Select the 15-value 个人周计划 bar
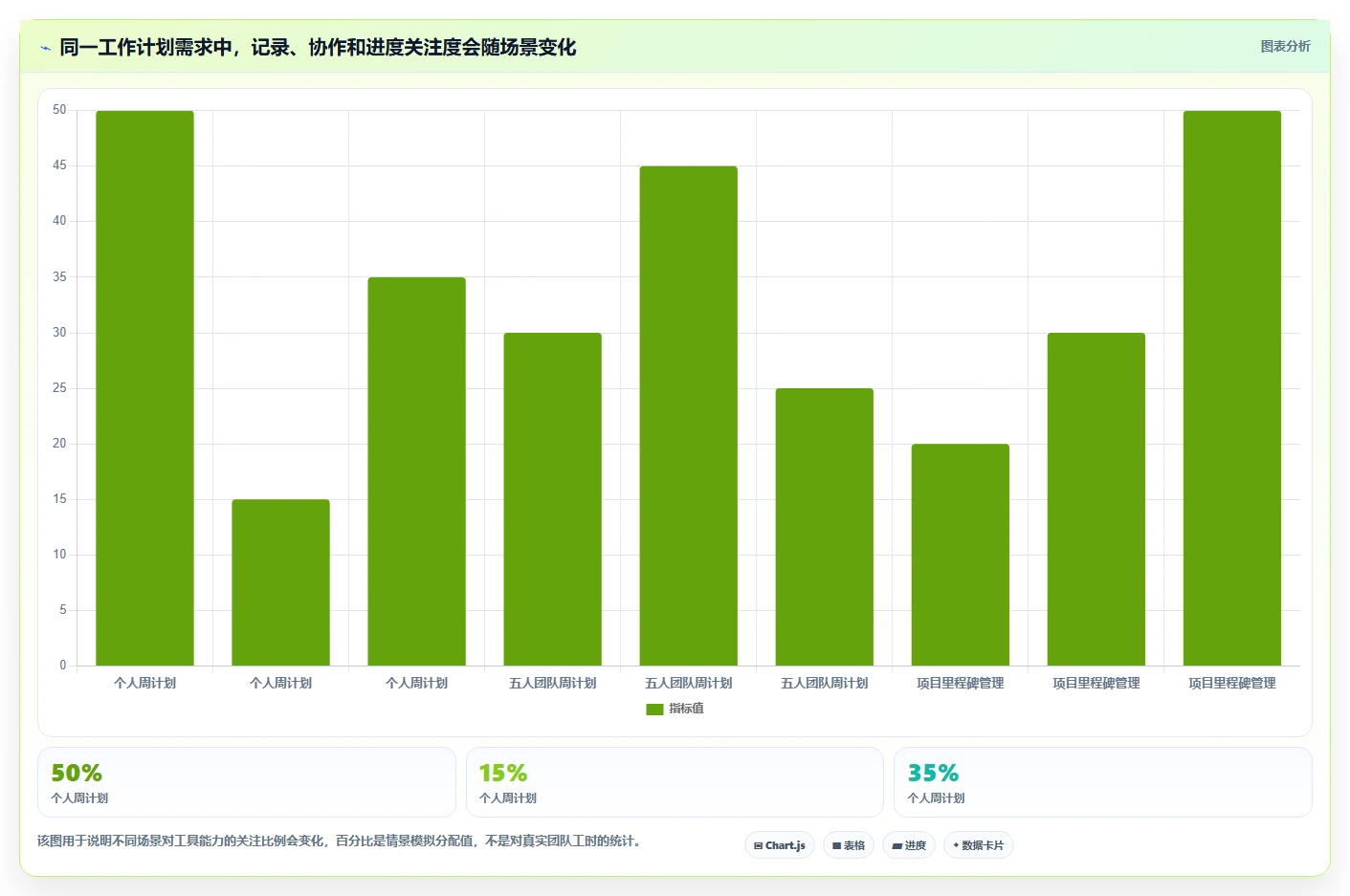The height and width of the screenshot is (896, 1350). pyautogui.click(x=280, y=582)
